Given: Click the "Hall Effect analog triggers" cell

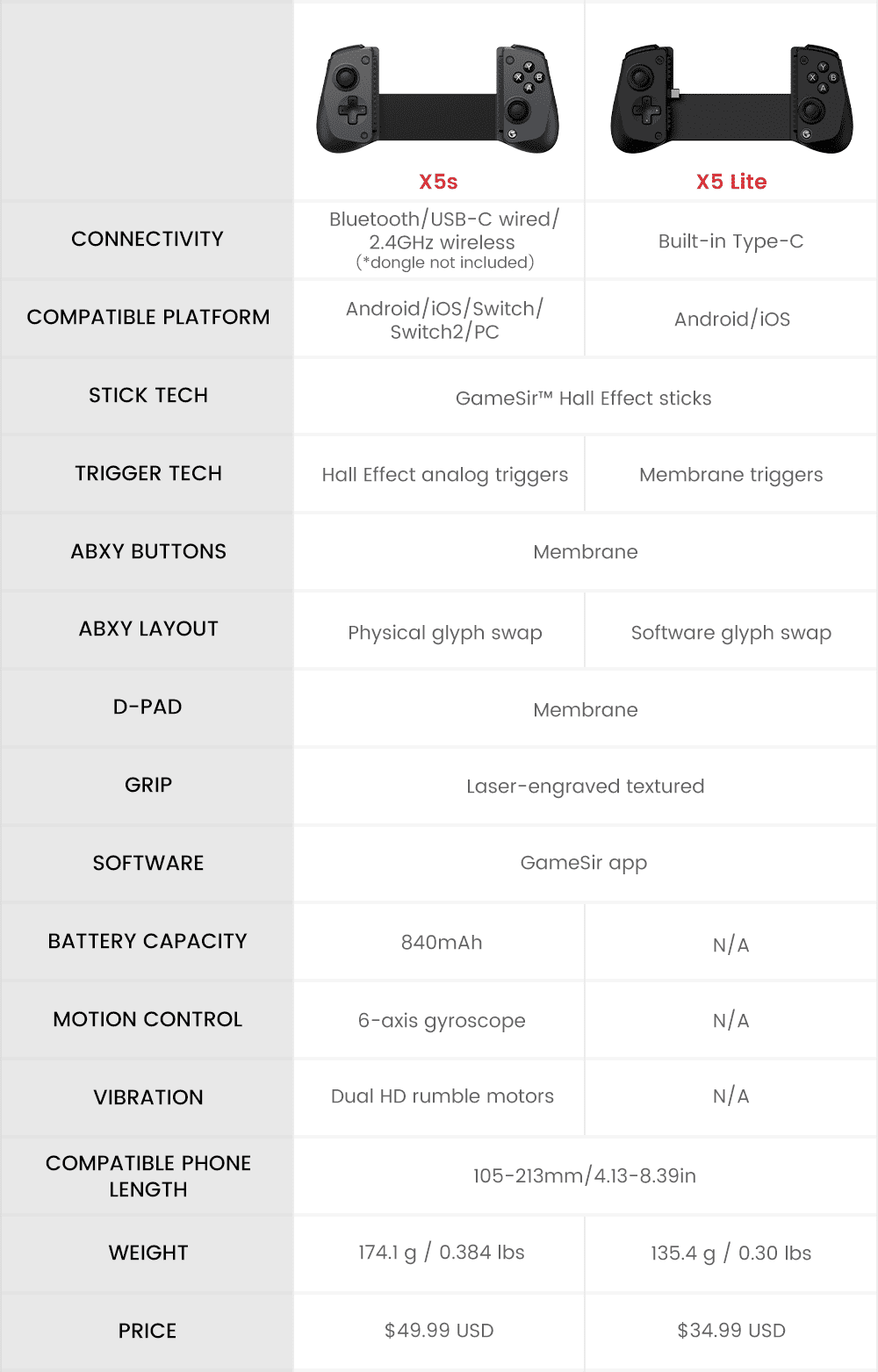Looking at the screenshot, I should pyautogui.click(x=444, y=475).
